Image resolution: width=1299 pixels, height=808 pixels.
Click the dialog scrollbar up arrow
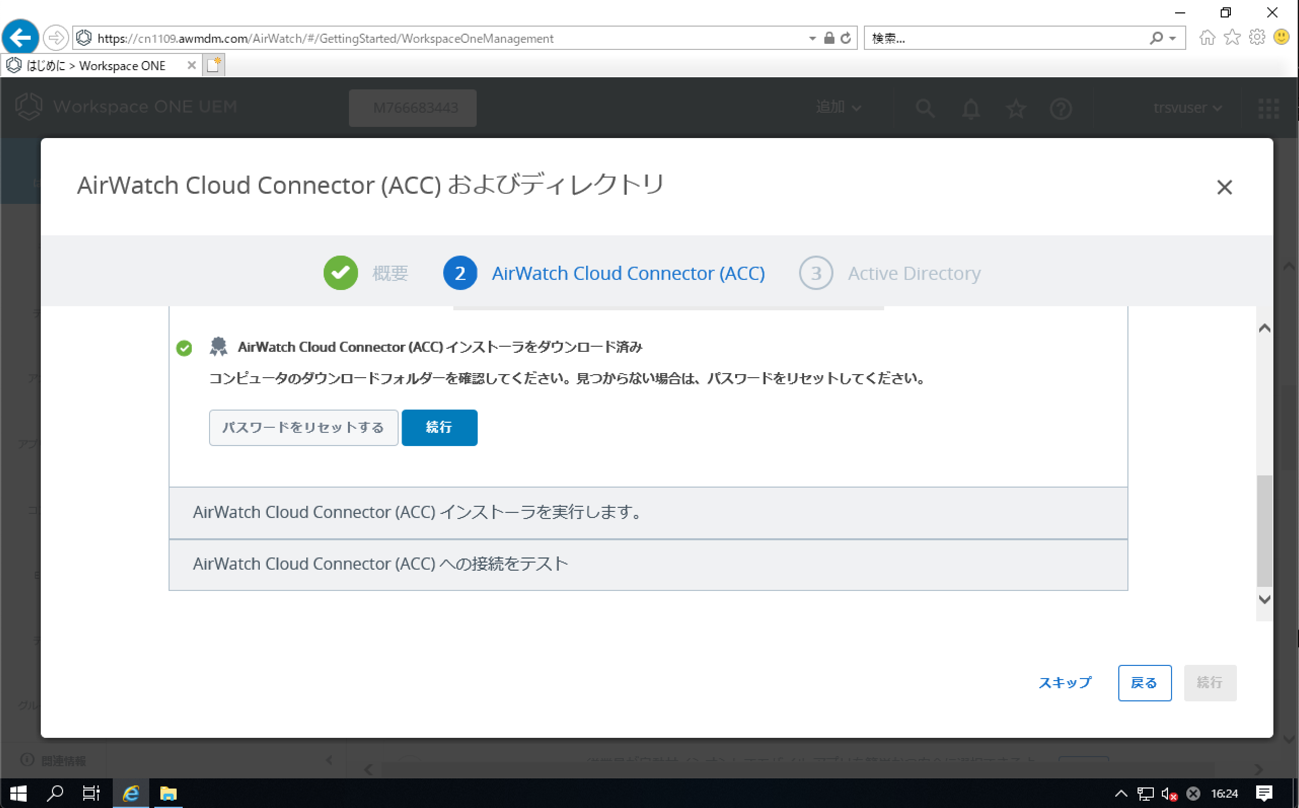1265,328
